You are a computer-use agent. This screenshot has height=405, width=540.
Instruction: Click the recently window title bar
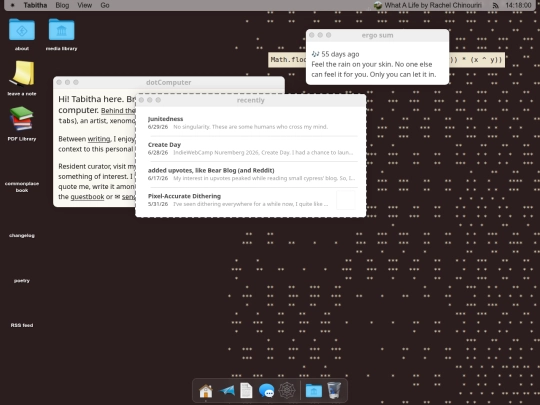click(251, 100)
